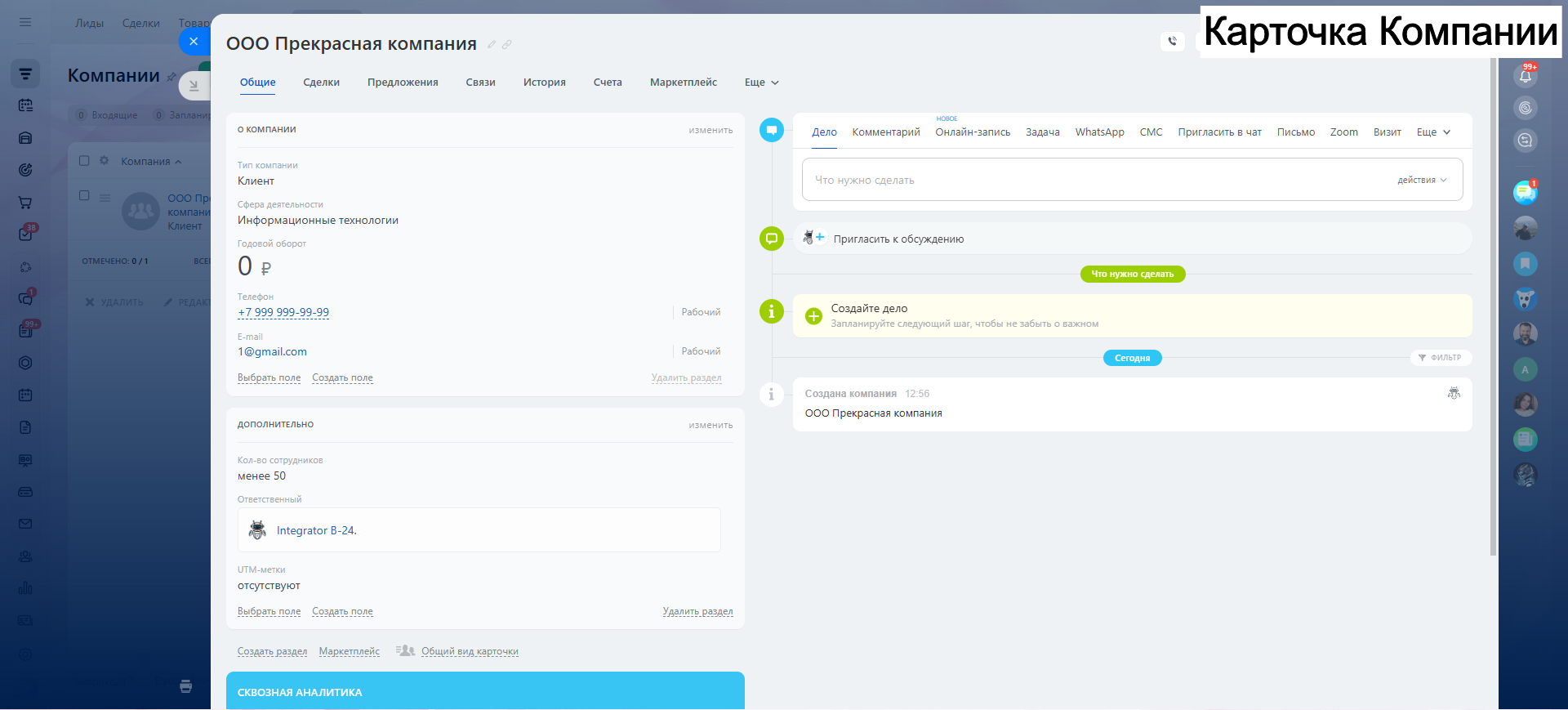1568x710 pixels.
Task: Click the invite user icon for discussion
Action: pos(813,238)
